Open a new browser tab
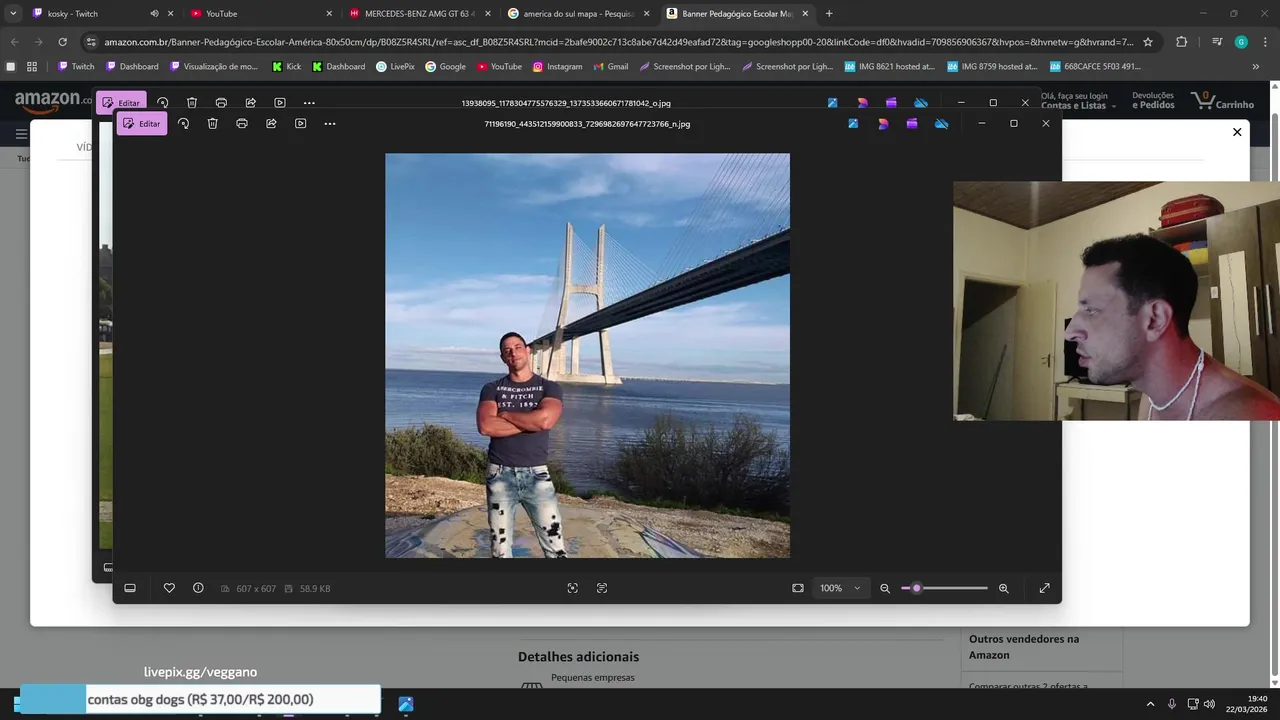The image size is (1280, 720). [829, 14]
